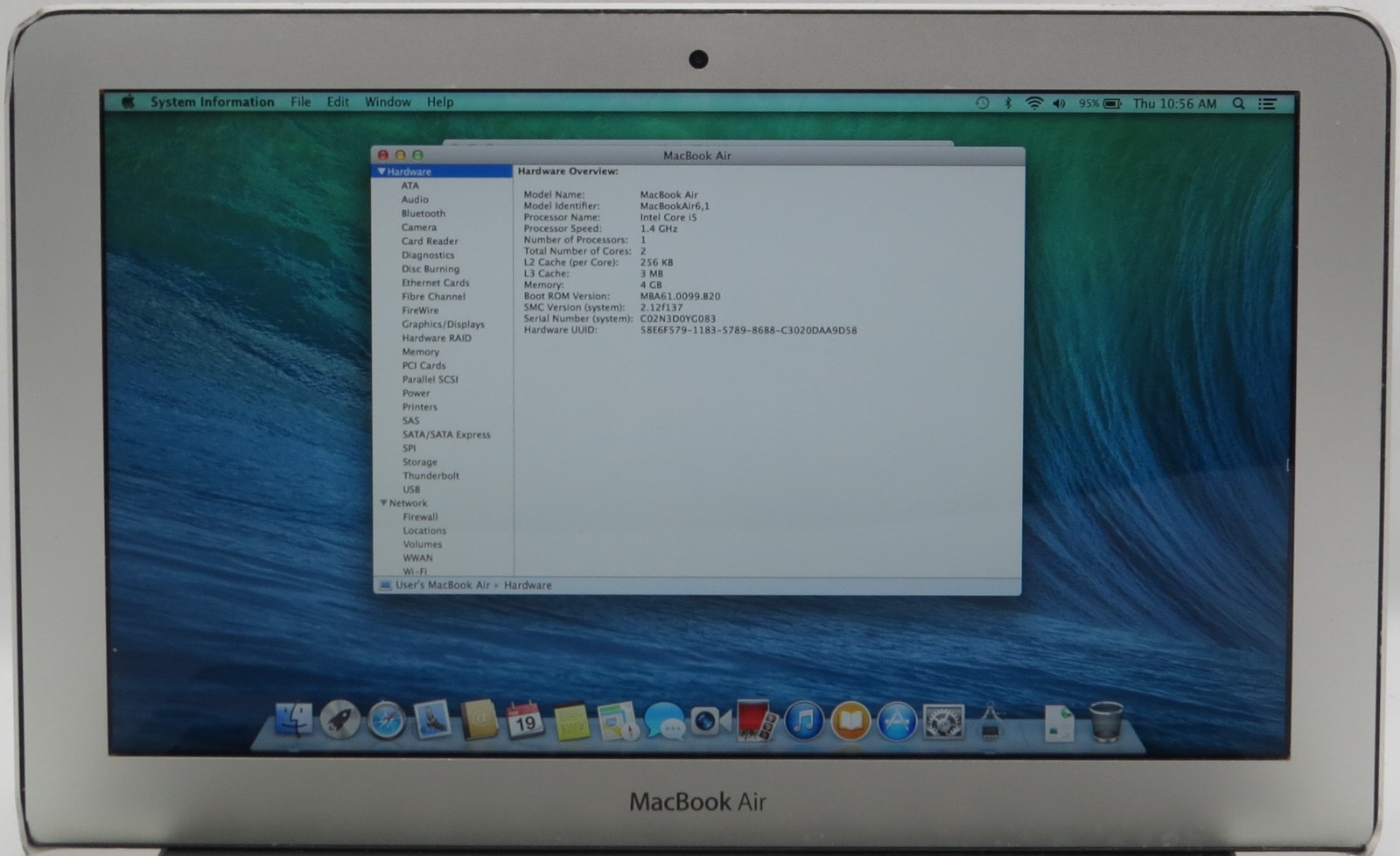Image resolution: width=1400 pixels, height=856 pixels.
Task: Select Fibre Channel in the sidebar
Action: click(x=433, y=297)
